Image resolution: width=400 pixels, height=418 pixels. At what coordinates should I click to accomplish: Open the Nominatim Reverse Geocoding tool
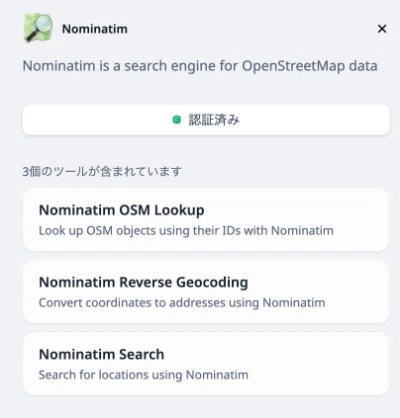[206, 292]
